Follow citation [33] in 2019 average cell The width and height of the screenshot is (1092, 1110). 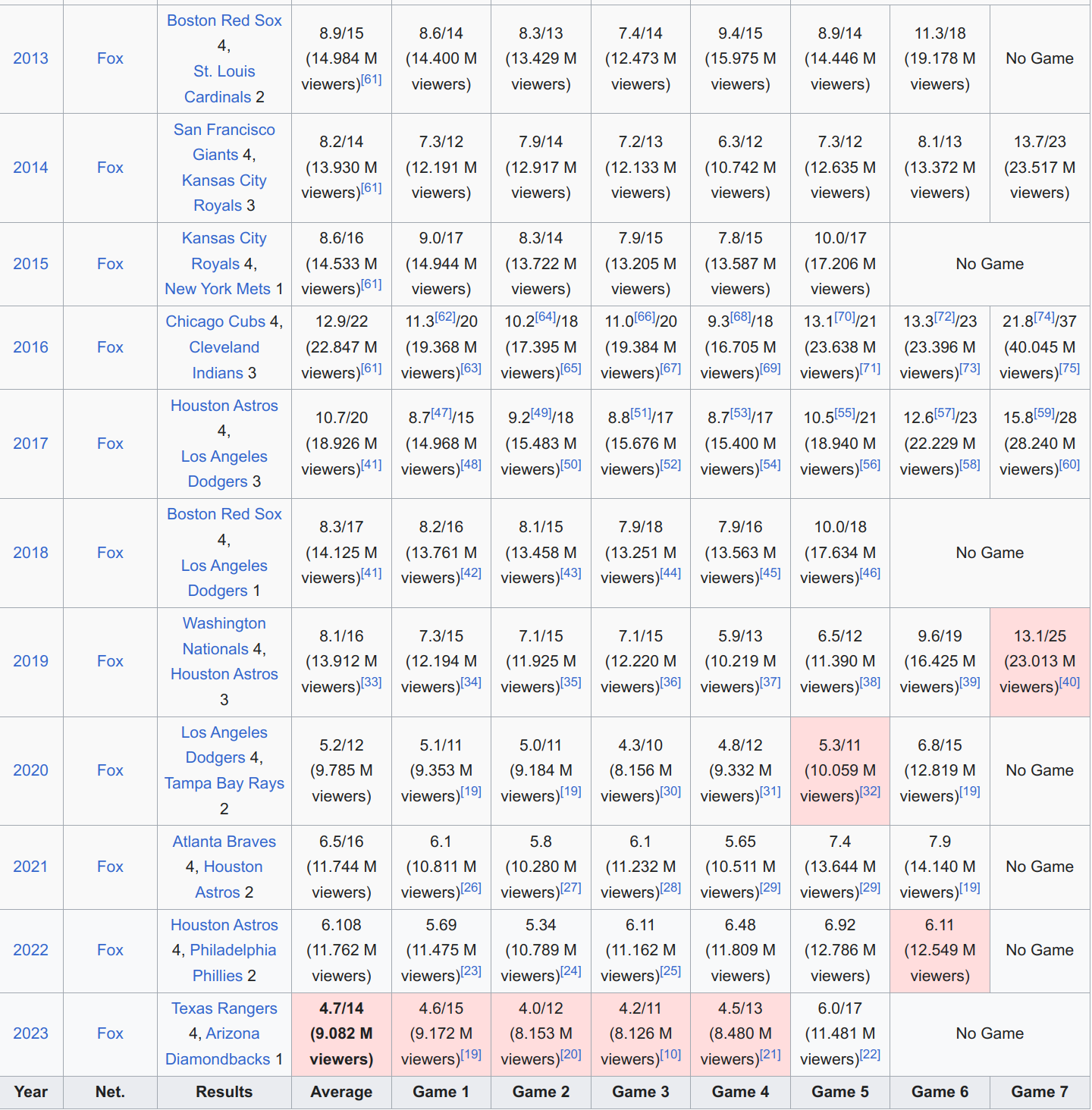tap(372, 682)
